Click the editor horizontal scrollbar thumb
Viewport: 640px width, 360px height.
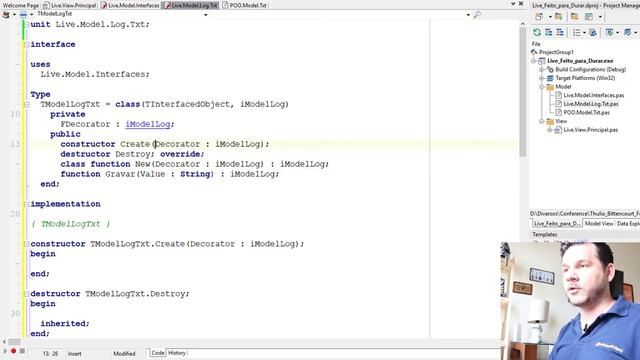click(x=14, y=342)
